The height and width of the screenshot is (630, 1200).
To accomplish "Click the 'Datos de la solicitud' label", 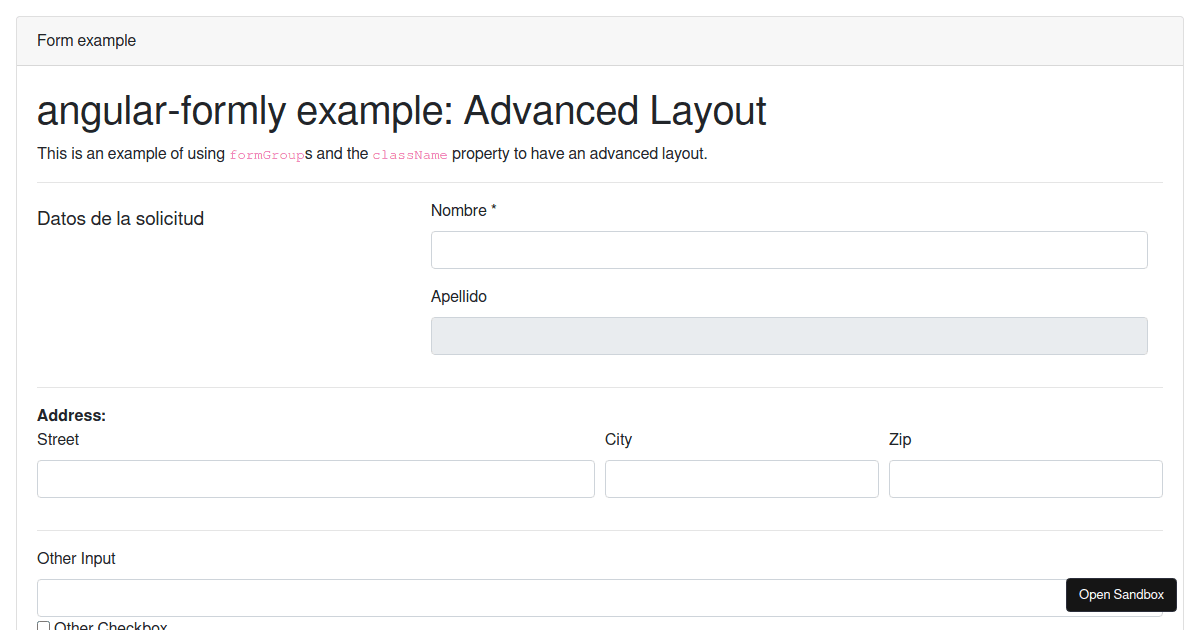I will [x=120, y=219].
